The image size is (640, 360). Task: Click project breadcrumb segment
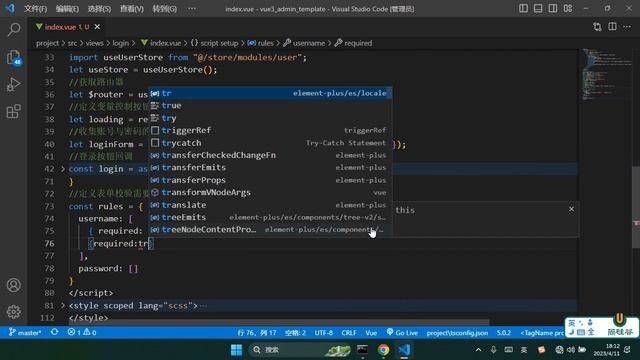point(47,43)
